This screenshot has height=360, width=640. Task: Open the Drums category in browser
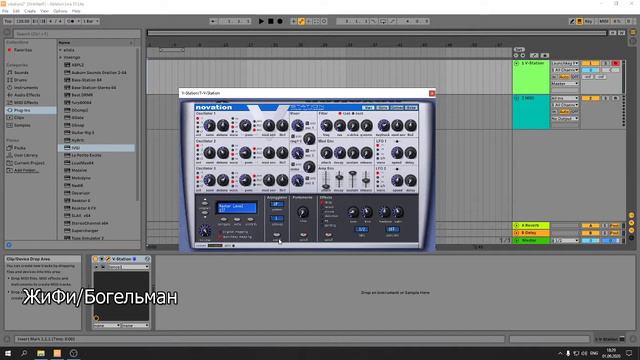(x=20, y=80)
